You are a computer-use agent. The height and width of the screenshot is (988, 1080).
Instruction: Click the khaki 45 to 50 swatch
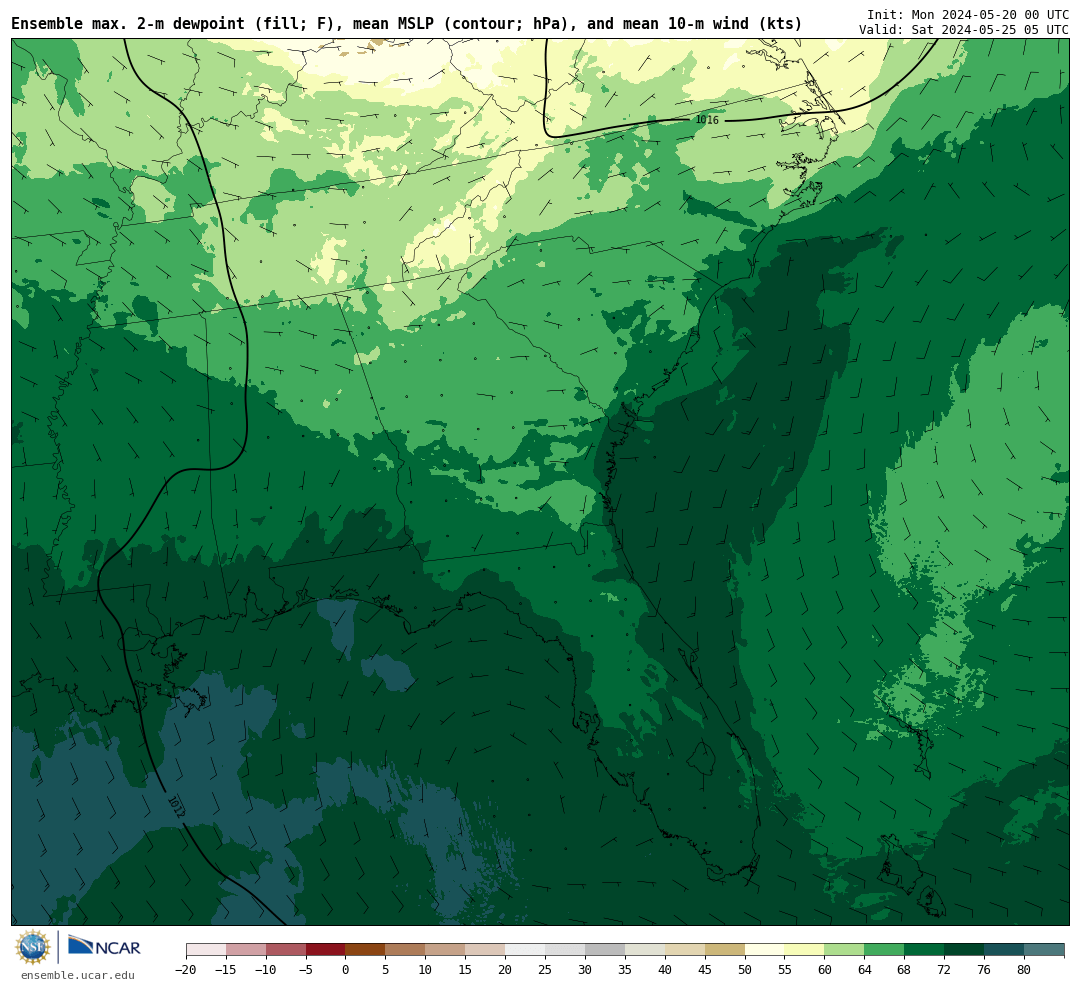(x=725, y=950)
